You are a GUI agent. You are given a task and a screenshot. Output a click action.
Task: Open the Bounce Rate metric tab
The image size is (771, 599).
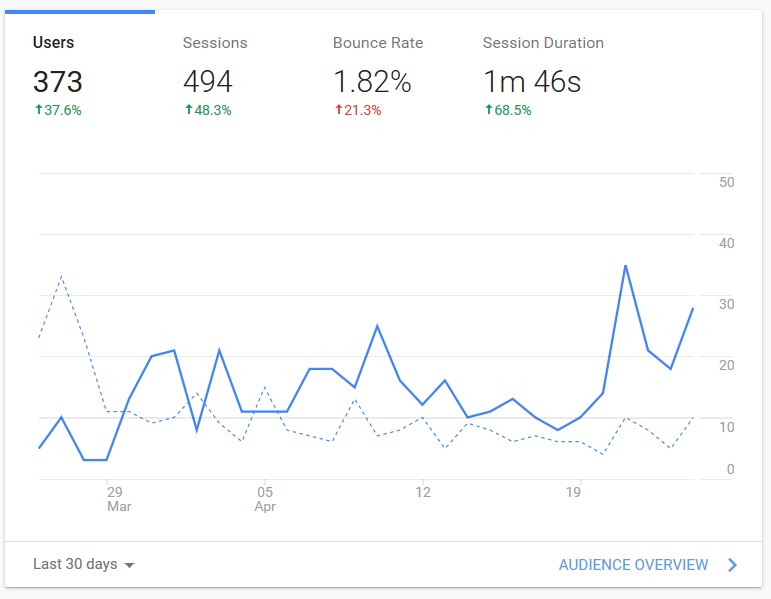(378, 43)
